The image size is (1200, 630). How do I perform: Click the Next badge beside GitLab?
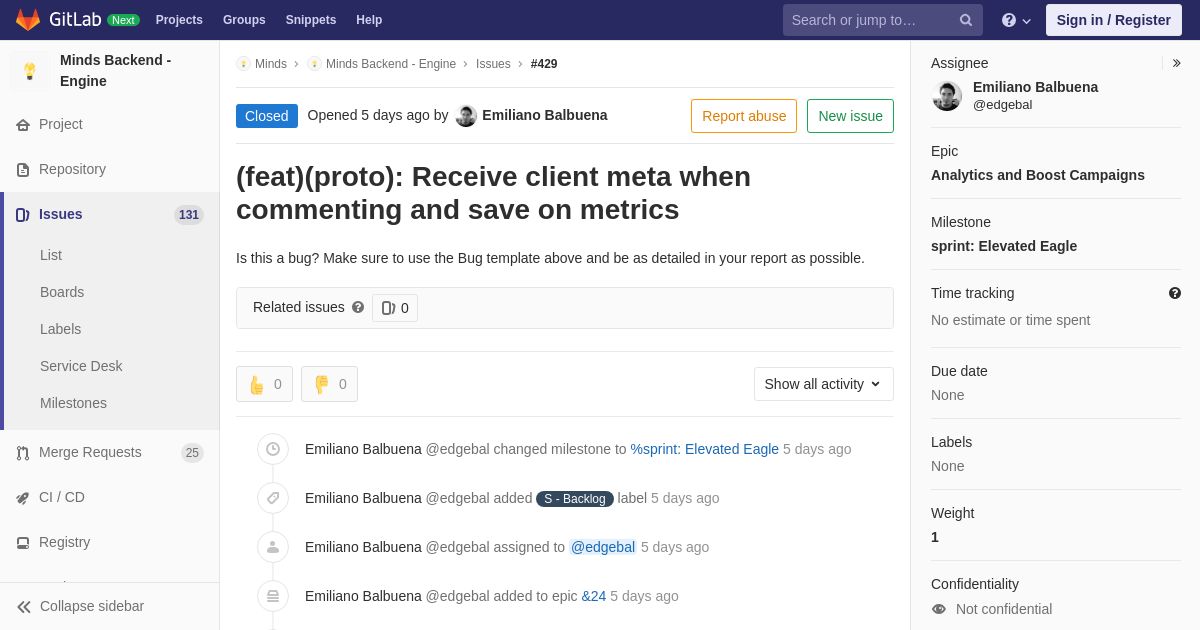point(123,20)
